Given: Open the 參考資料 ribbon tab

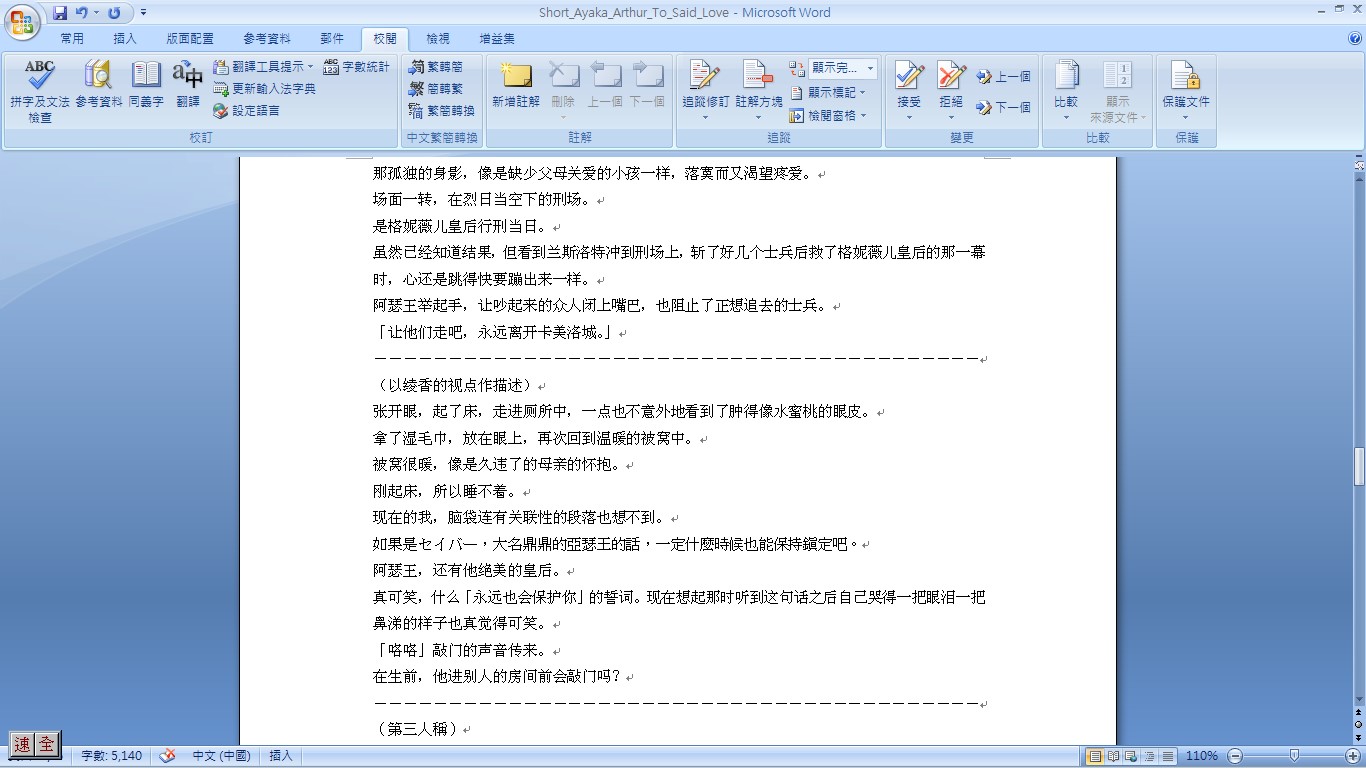Looking at the screenshot, I should click(x=267, y=39).
